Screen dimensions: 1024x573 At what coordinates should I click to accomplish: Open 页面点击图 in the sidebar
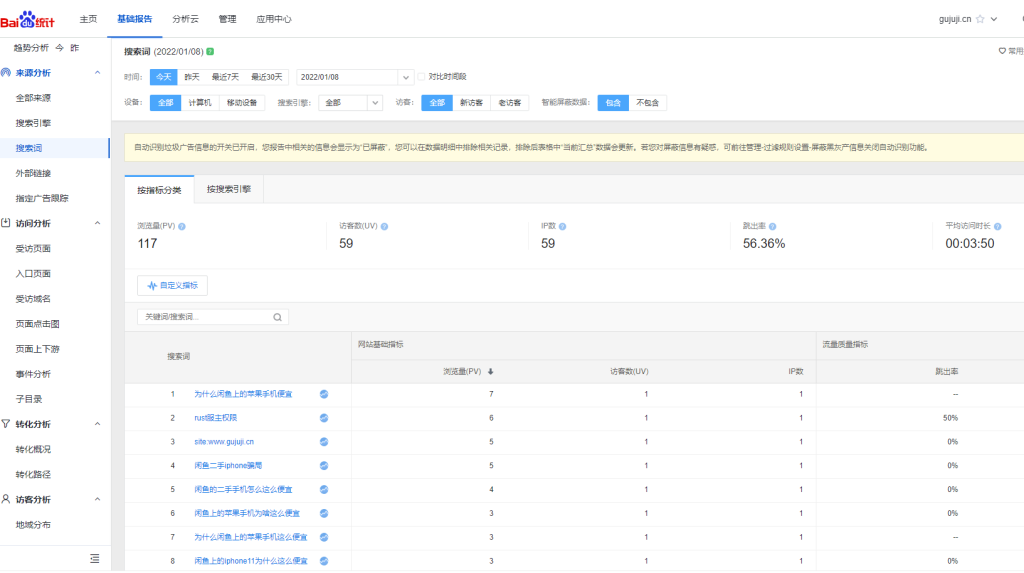coord(38,324)
